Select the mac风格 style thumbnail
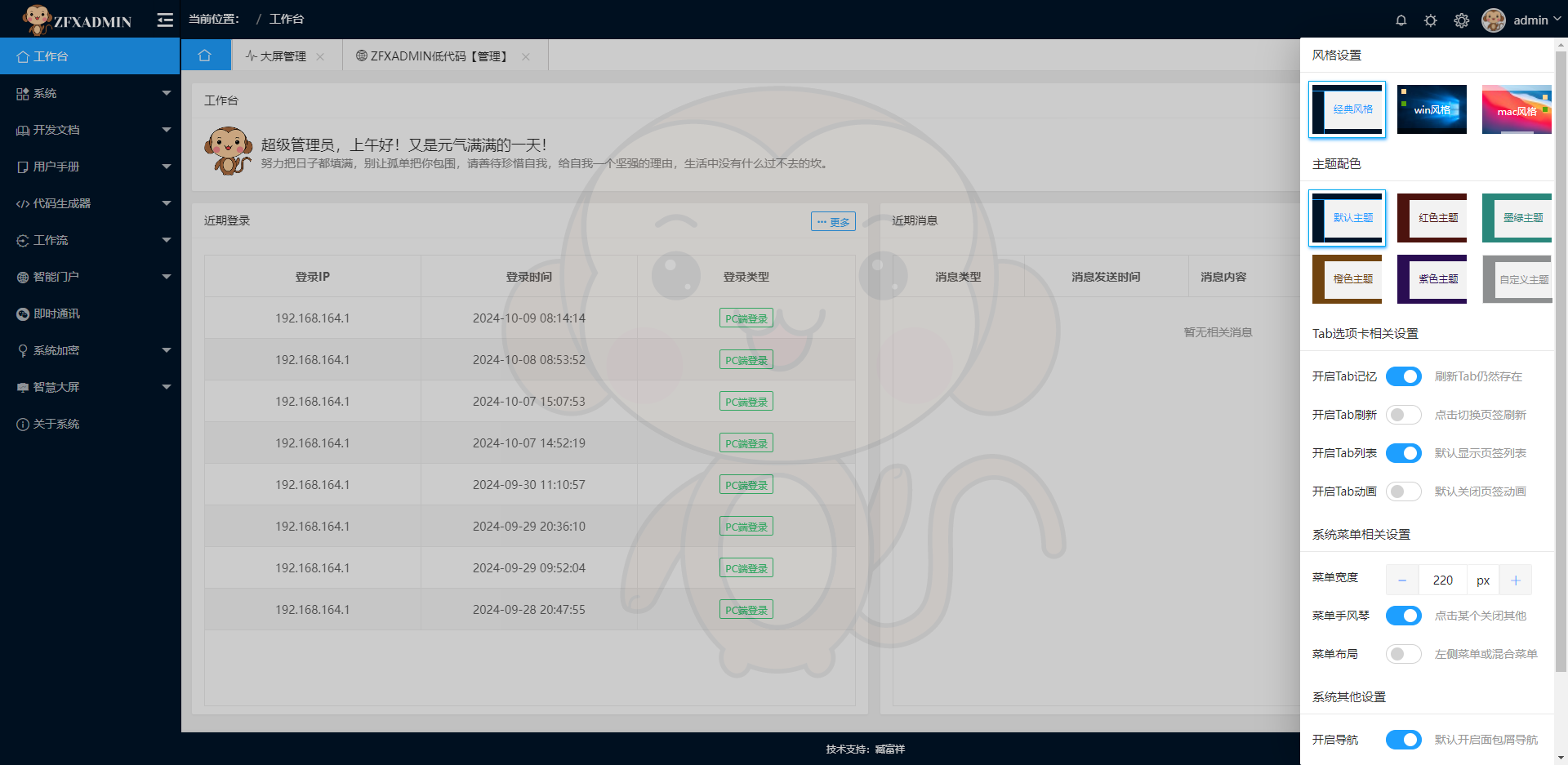Viewport: 1568px width, 765px height. (x=1517, y=109)
